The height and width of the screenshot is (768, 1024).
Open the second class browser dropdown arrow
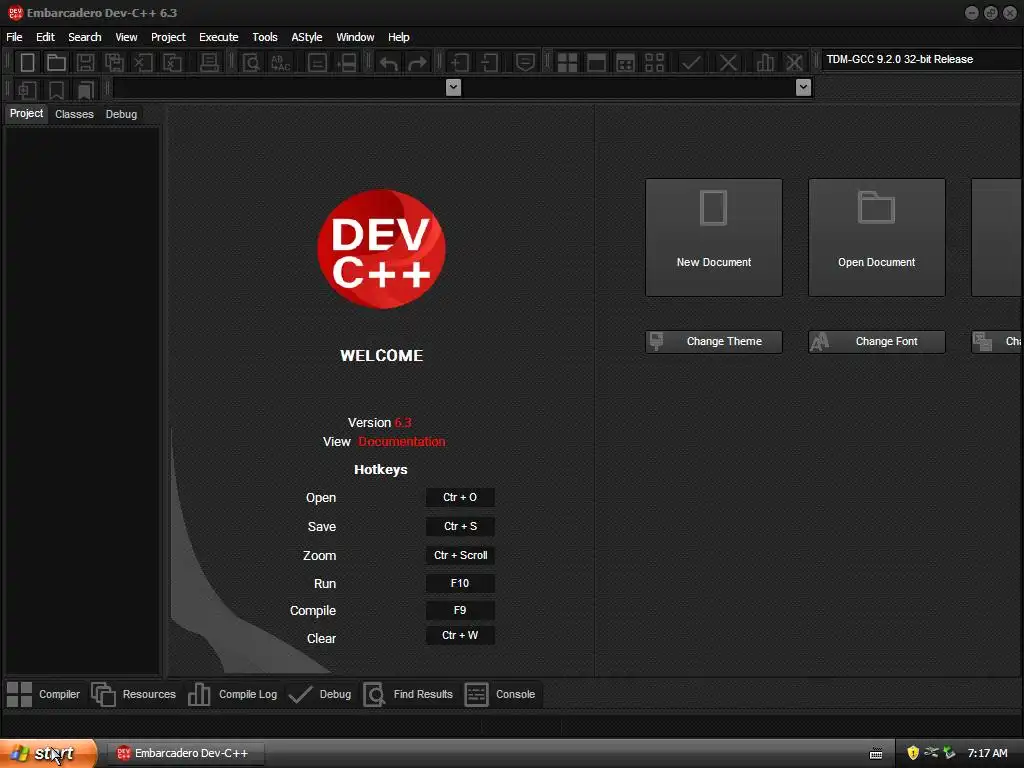pyautogui.click(x=803, y=88)
